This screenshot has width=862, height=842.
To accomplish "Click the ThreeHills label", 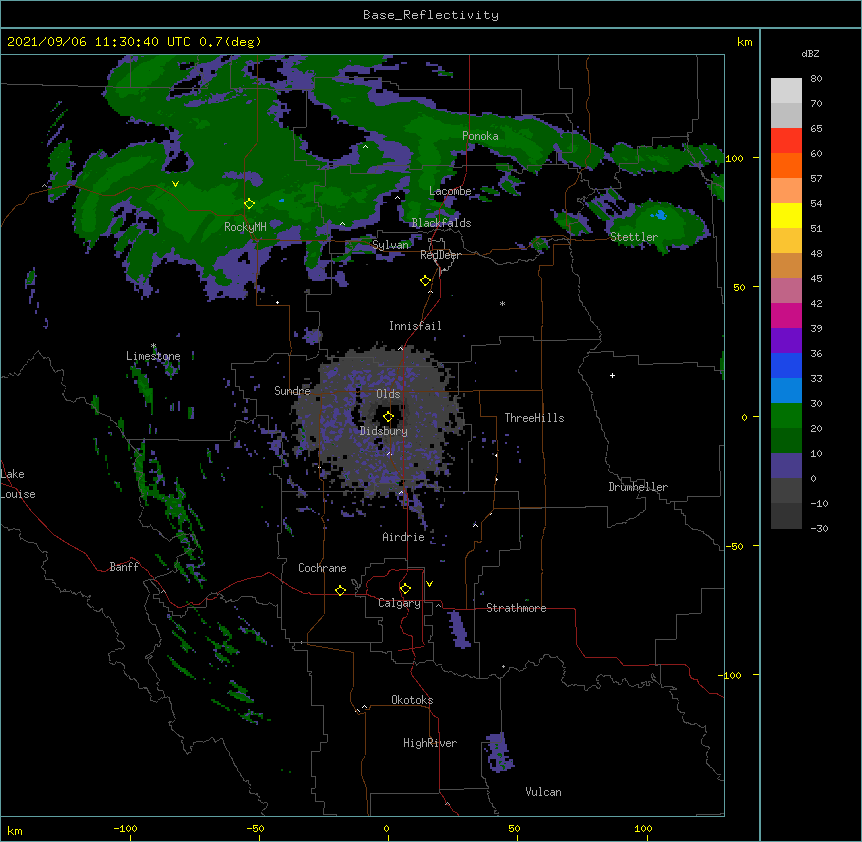I will point(534,418).
